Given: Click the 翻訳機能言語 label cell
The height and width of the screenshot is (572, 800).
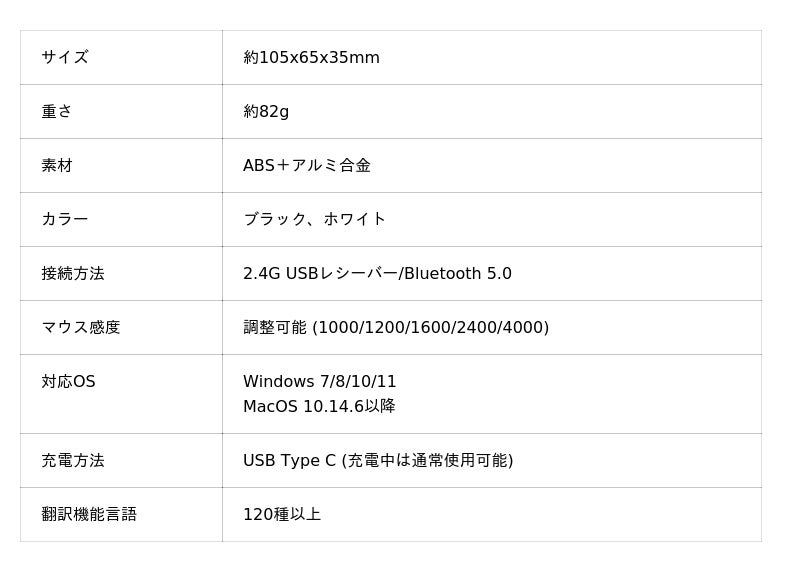Looking at the screenshot, I should (x=89, y=514).
